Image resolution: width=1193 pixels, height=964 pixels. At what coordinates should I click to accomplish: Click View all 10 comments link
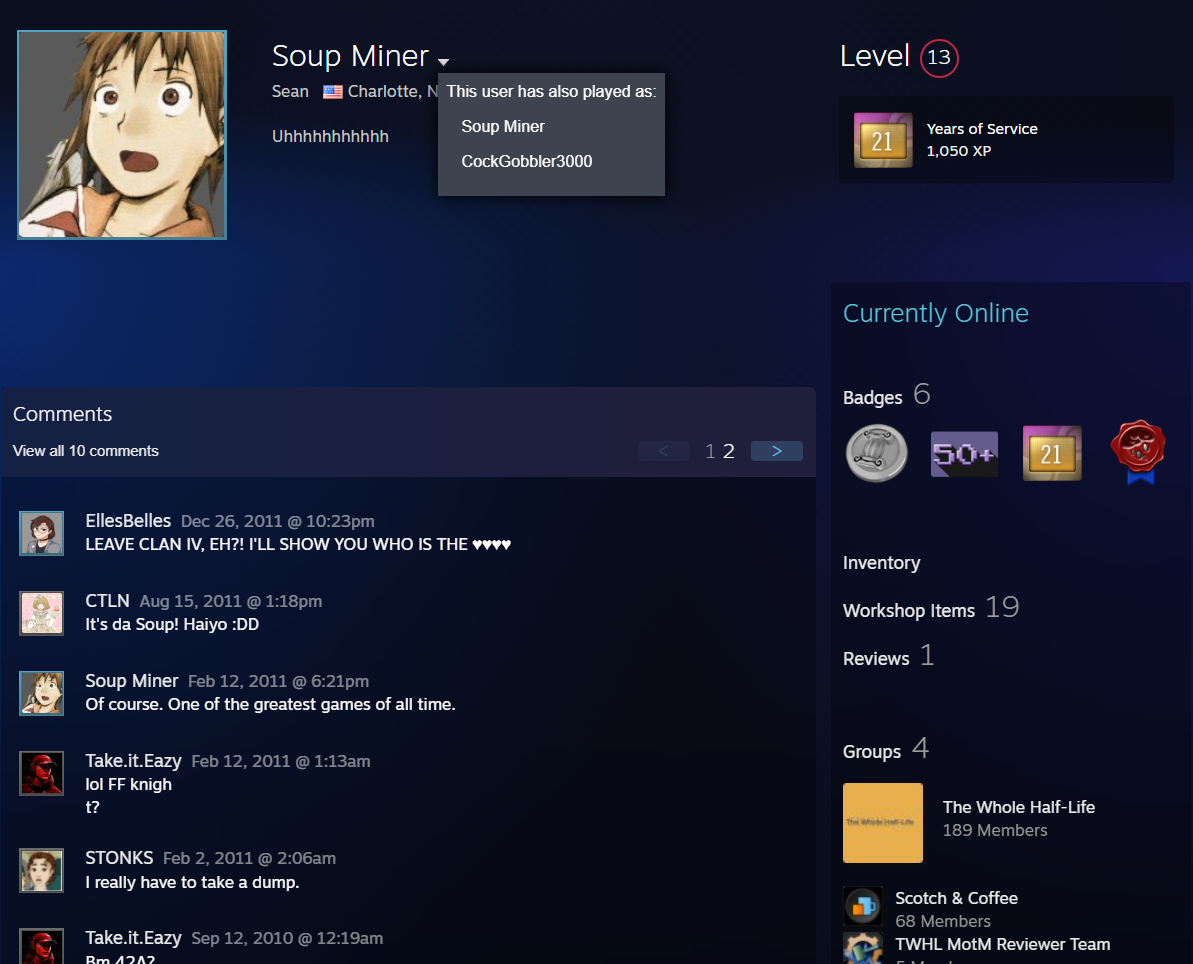[x=86, y=451]
